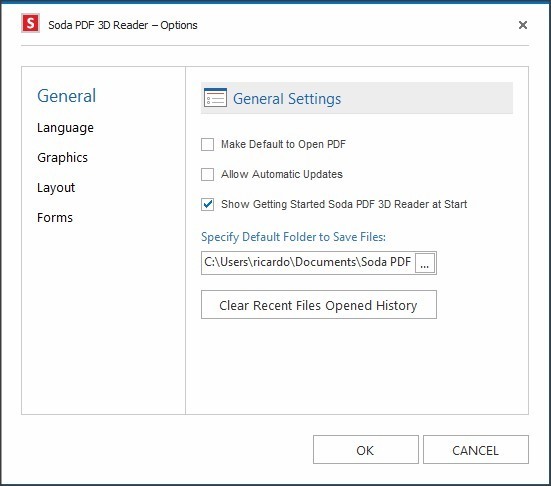Image resolution: width=551 pixels, height=486 pixels.
Task: Click the Soda PDF 3D Reader – Options title
Action: pos(123,25)
